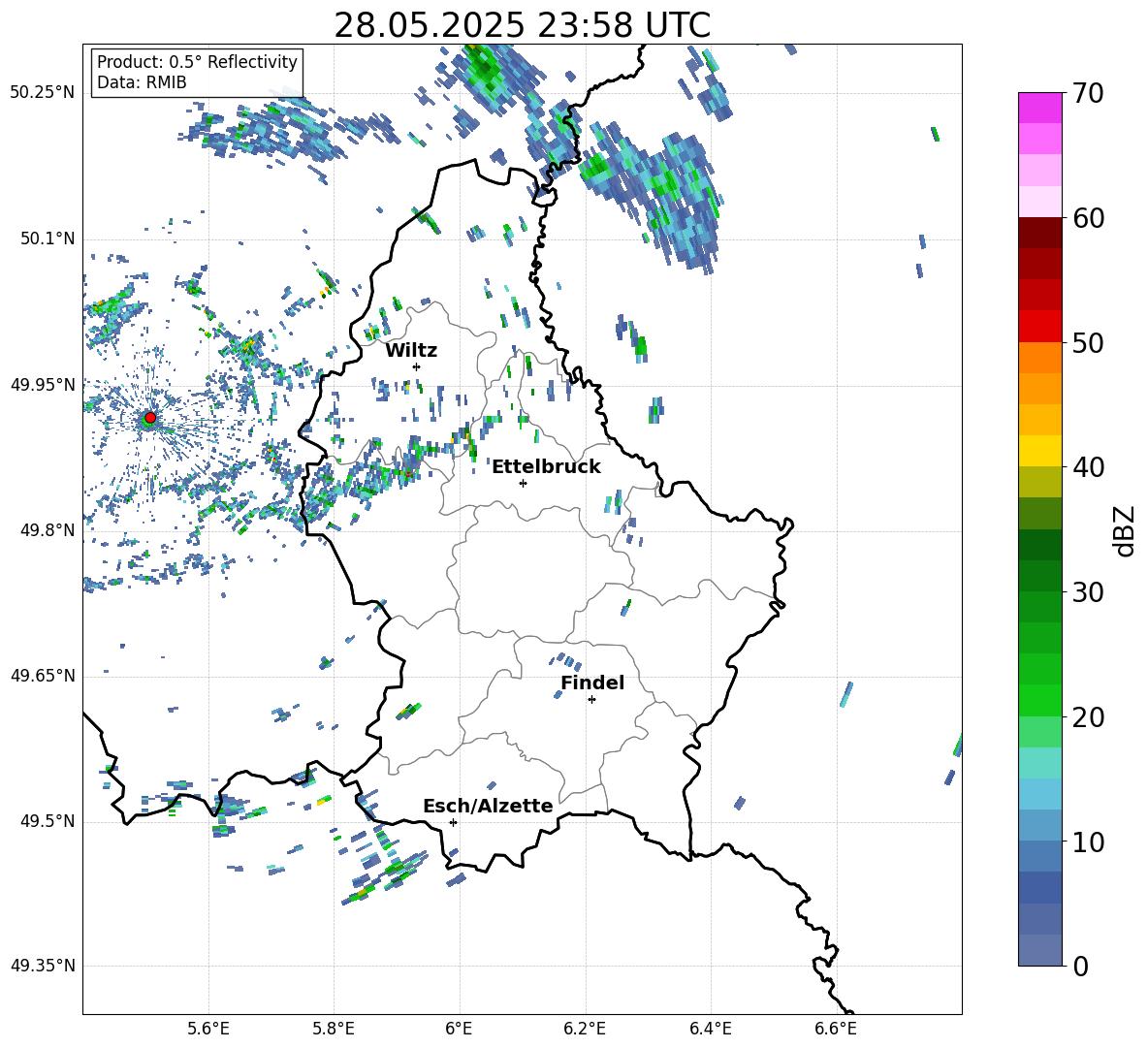Image resolution: width=1148 pixels, height=1048 pixels.
Task: Pick the light cyan swatch between 10 and 20
Action: coord(1039,763)
